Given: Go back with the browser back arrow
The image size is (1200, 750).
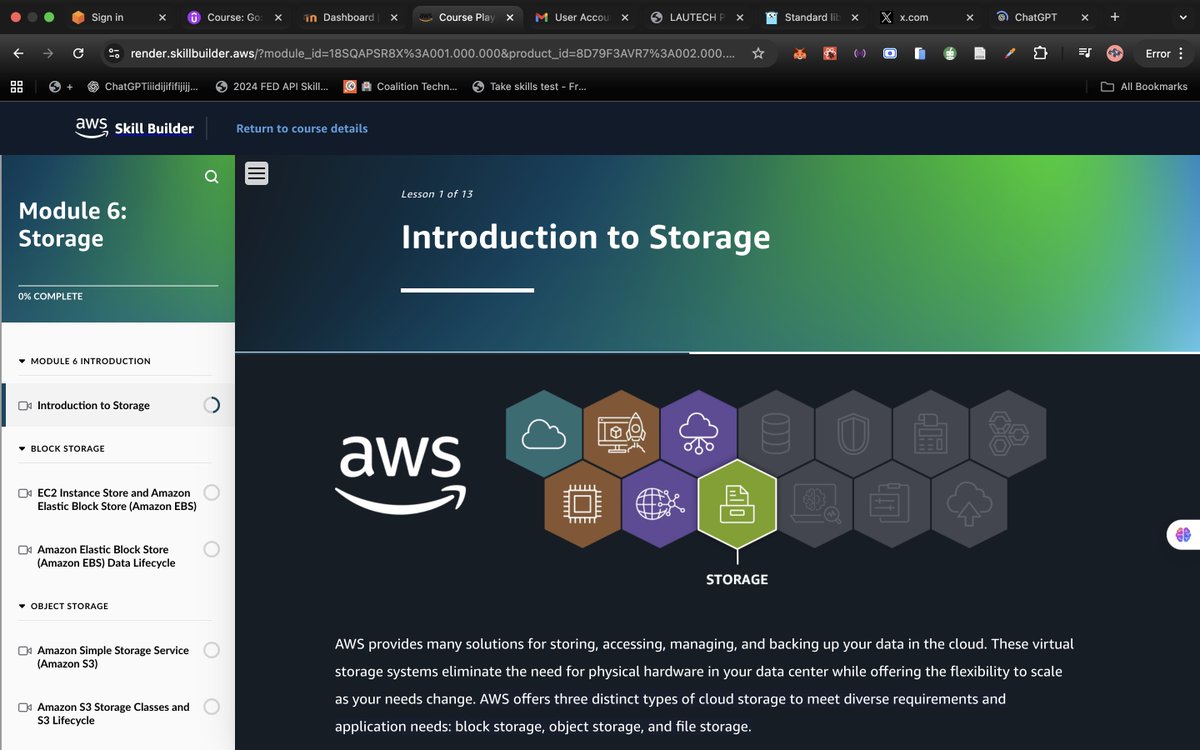Looking at the screenshot, I should [x=18, y=54].
